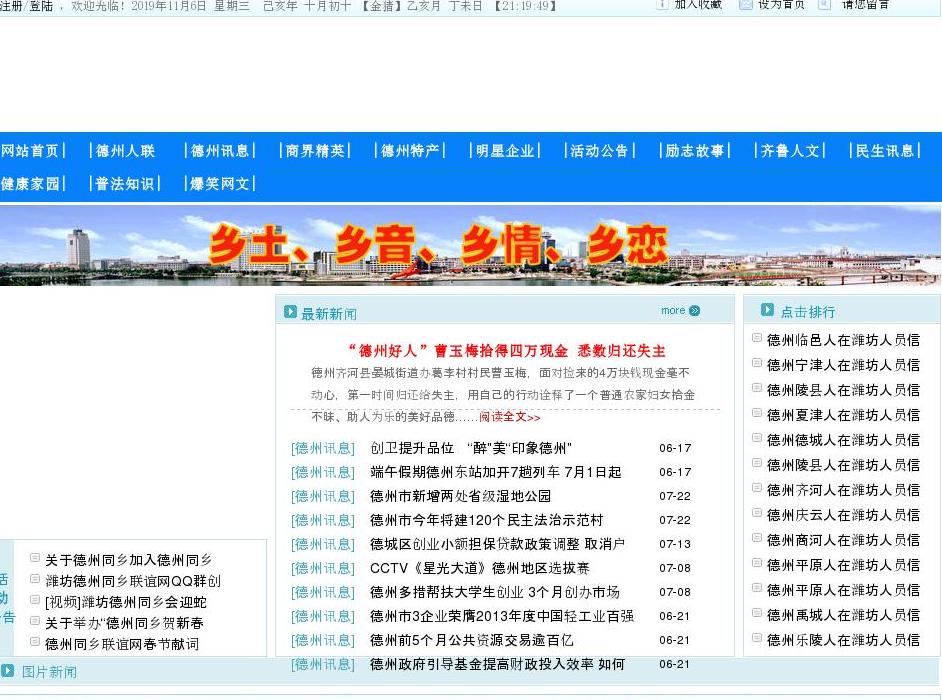Image resolution: width=942 pixels, height=700 pixels.
Task: Click the 加入收藏 link
Action: (697, 5)
